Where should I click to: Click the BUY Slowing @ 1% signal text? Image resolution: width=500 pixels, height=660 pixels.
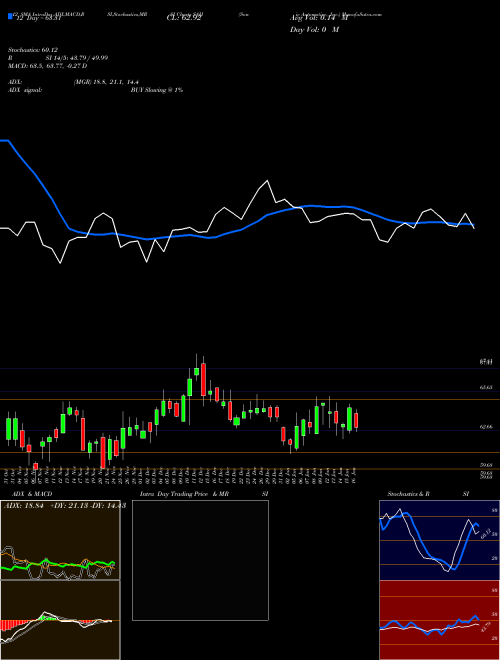pos(157,90)
